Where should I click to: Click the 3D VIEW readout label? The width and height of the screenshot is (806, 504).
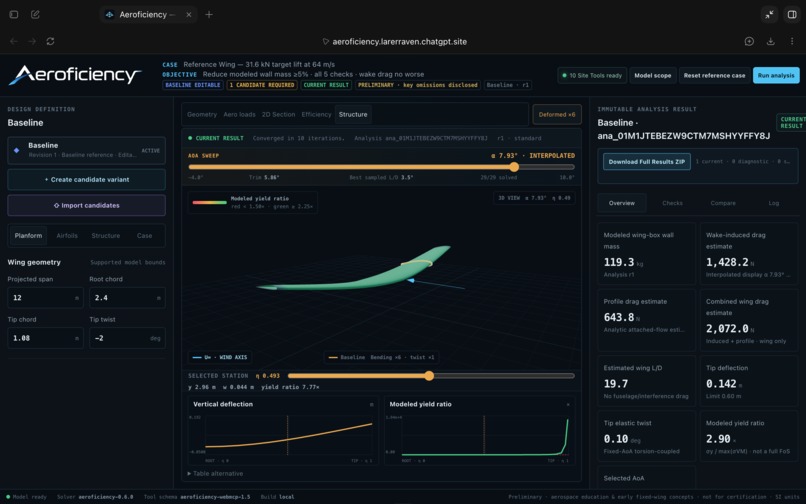tap(534, 198)
